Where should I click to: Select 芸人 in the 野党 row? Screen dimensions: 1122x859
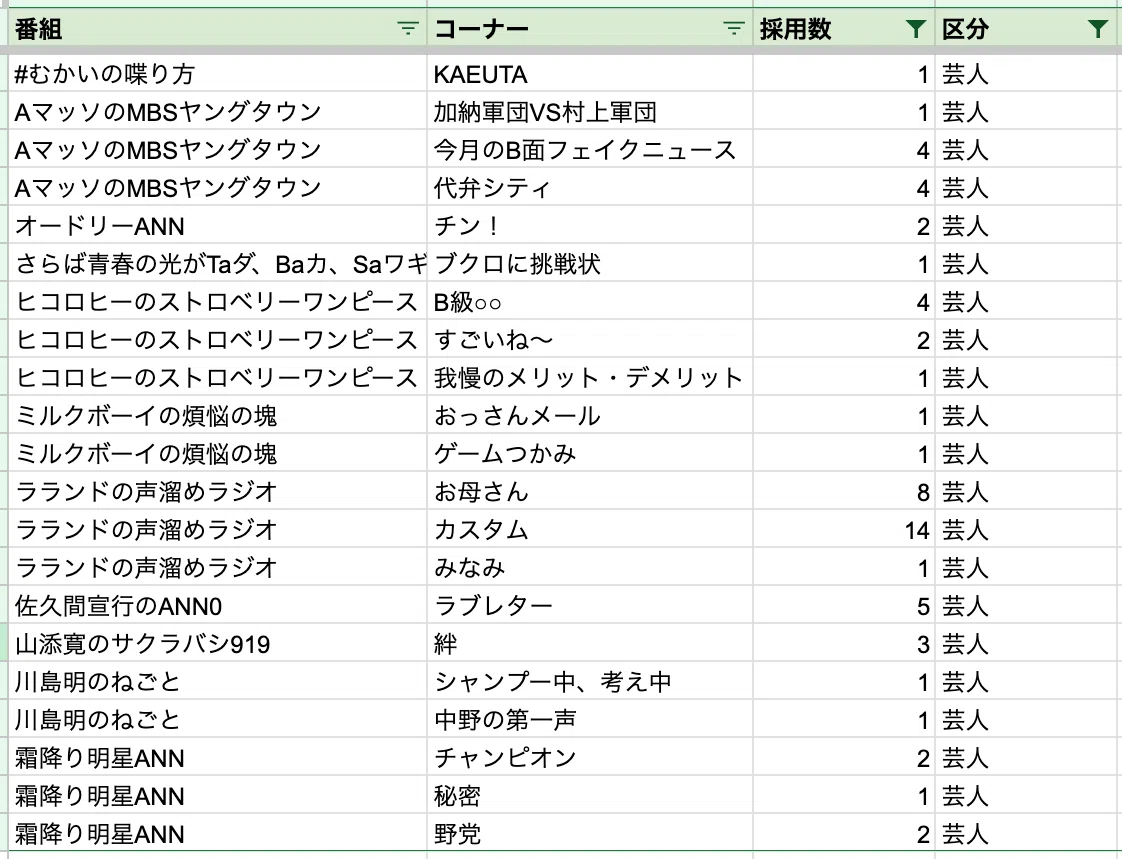click(1028, 833)
